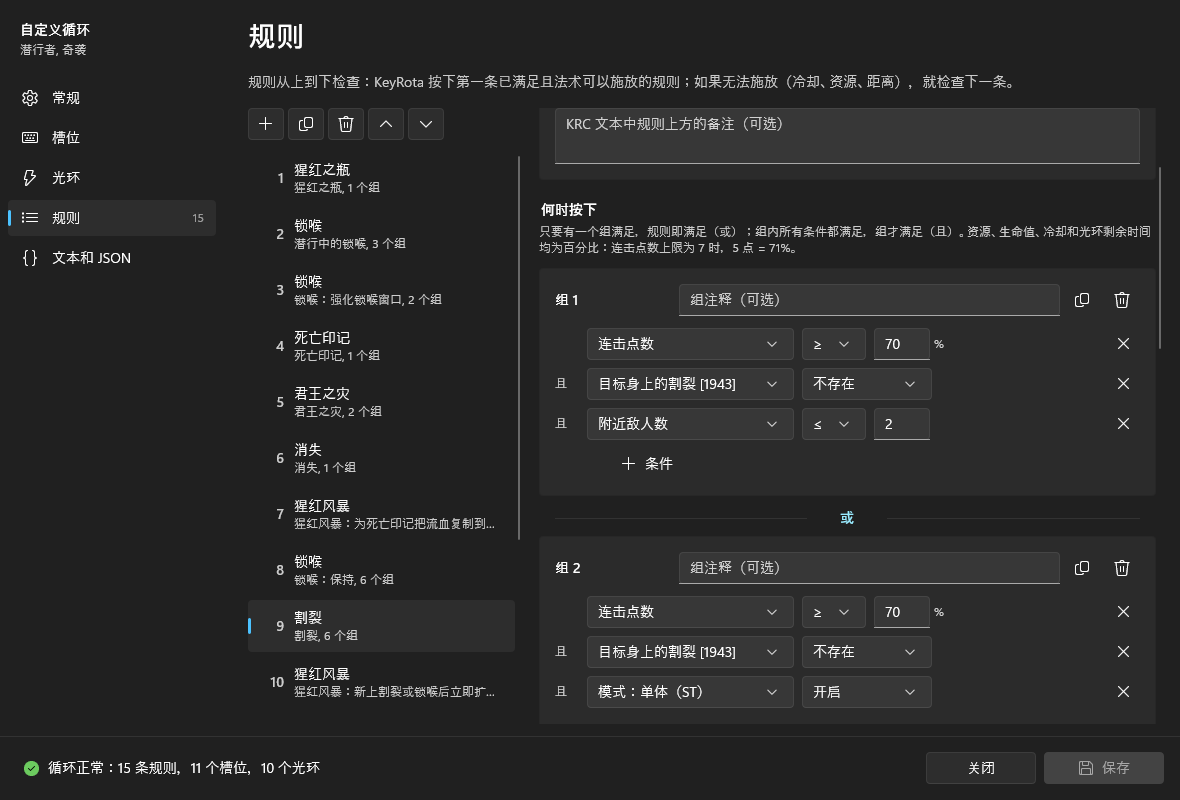Click the 关闭 button

pos(981,768)
